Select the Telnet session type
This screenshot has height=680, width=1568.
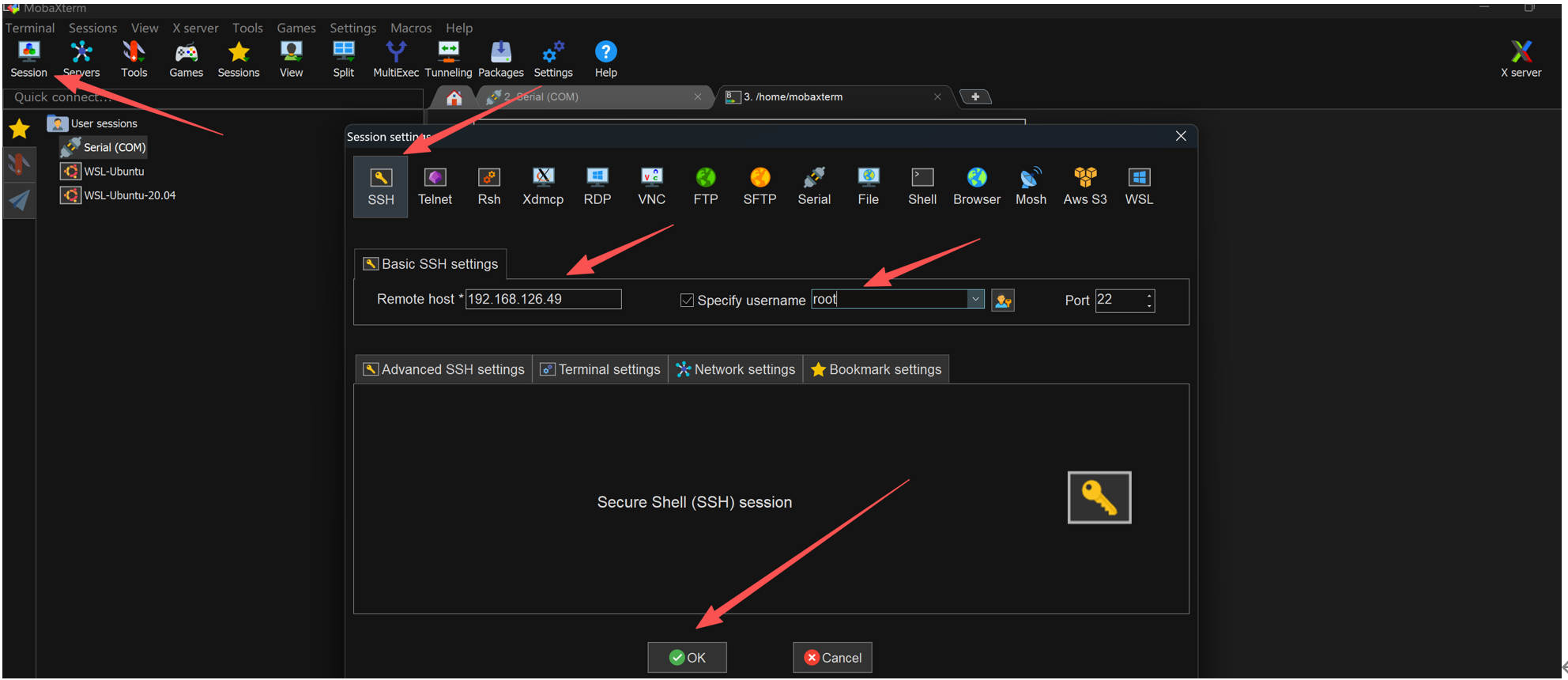(x=435, y=187)
